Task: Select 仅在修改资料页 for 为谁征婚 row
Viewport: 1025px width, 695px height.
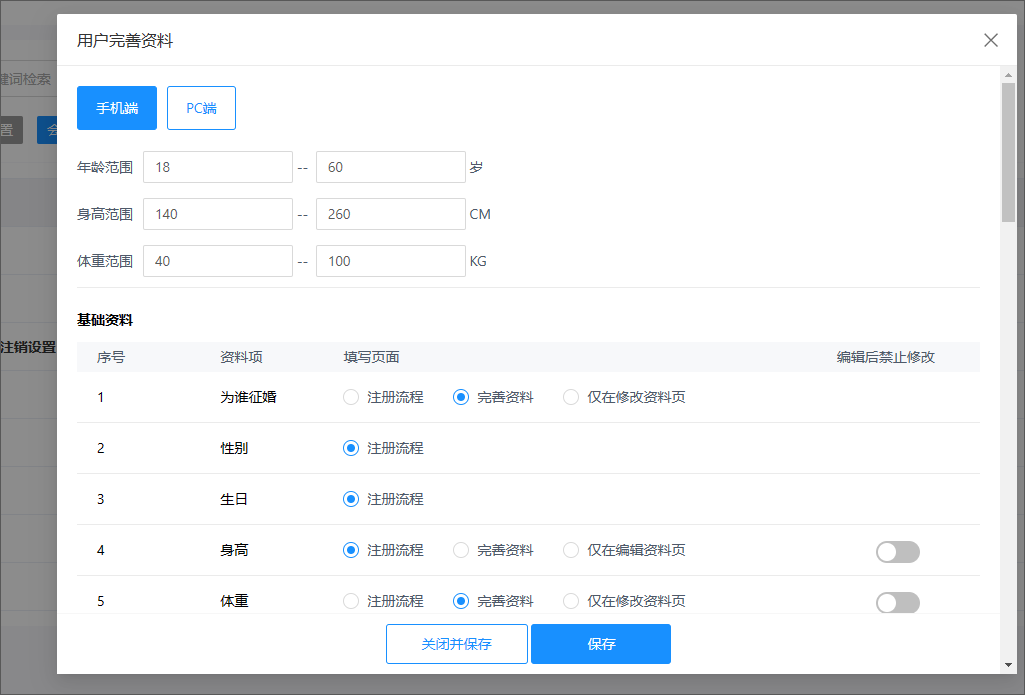Action: coord(571,397)
